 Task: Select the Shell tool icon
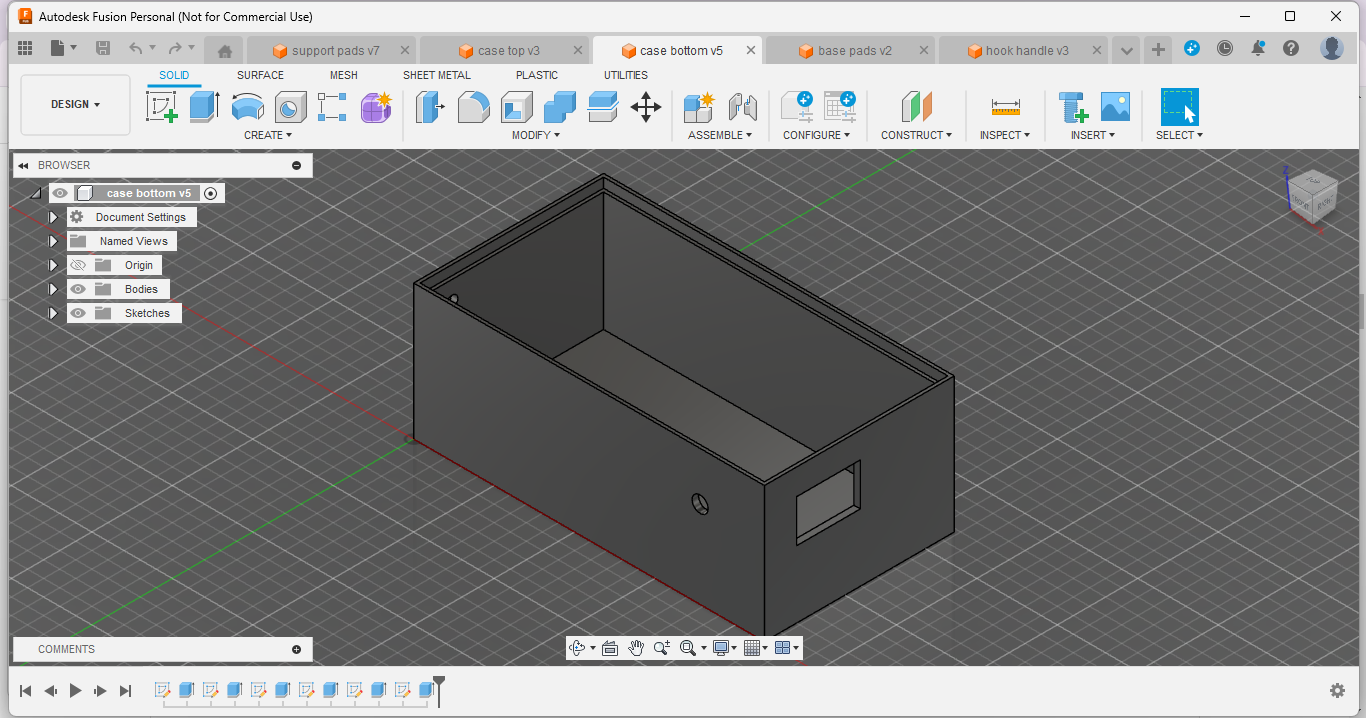pos(516,106)
